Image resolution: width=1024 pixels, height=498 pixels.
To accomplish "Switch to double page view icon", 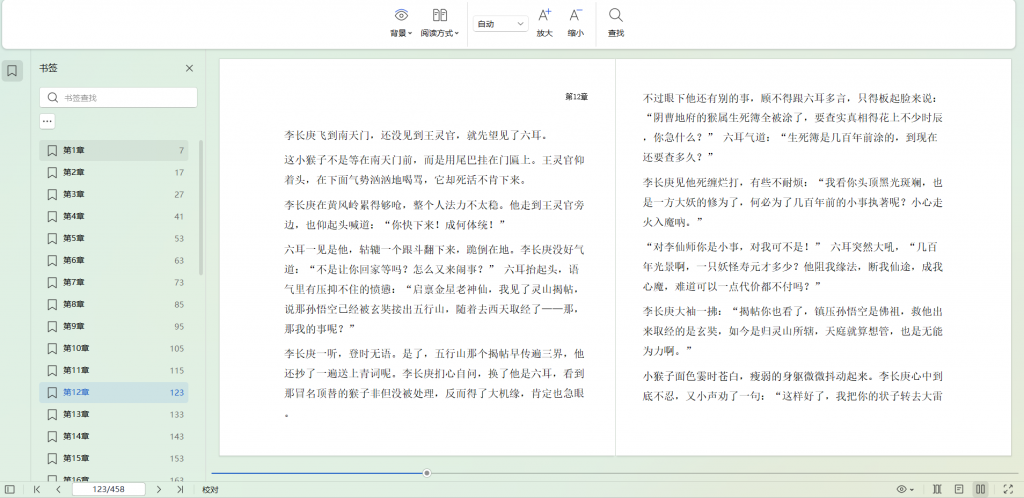I will click(x=980, y=489).
